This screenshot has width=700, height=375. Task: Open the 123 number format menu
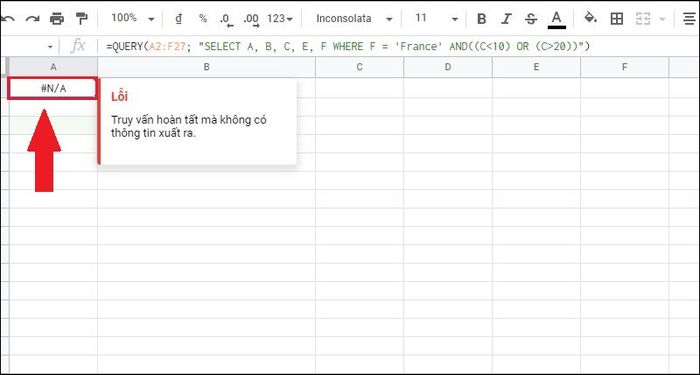[280, 19]
